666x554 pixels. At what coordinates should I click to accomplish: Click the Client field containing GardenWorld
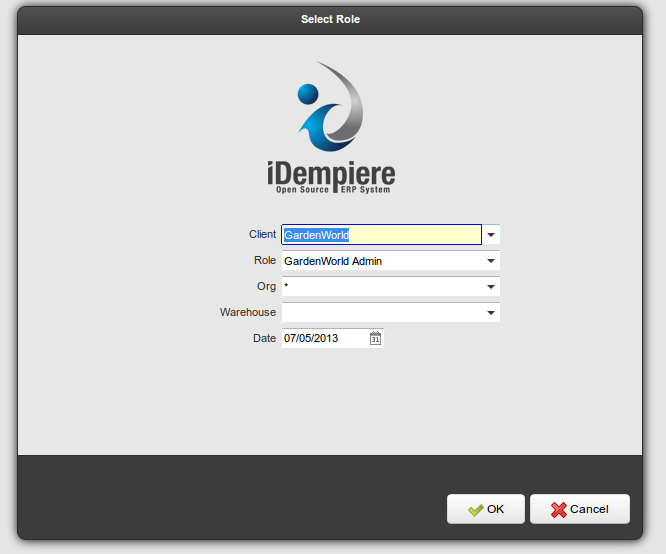click(x=381, y=235)
